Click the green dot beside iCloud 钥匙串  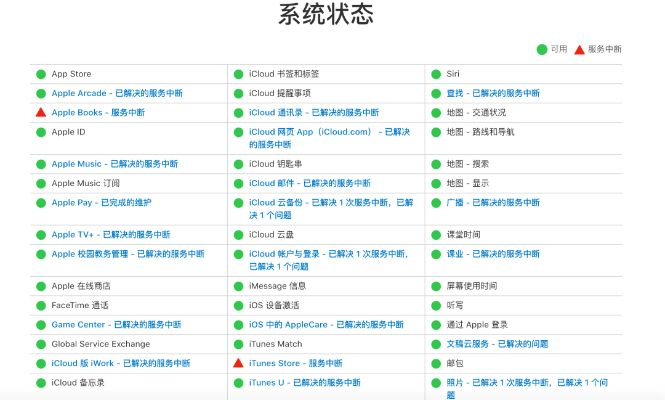pyautogui.click(x=238, y=164)
